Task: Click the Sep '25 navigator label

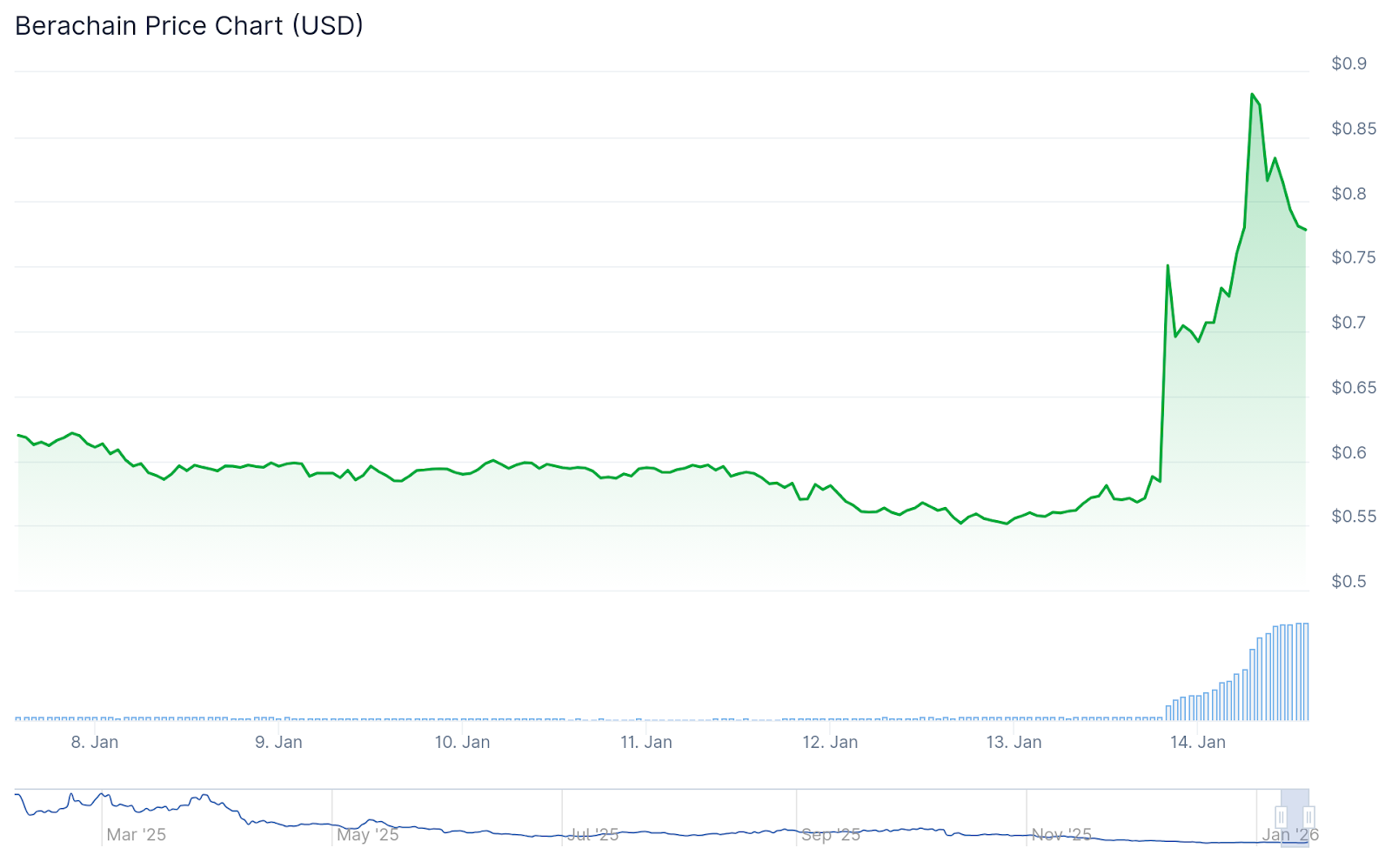Action: click(830, 835)
